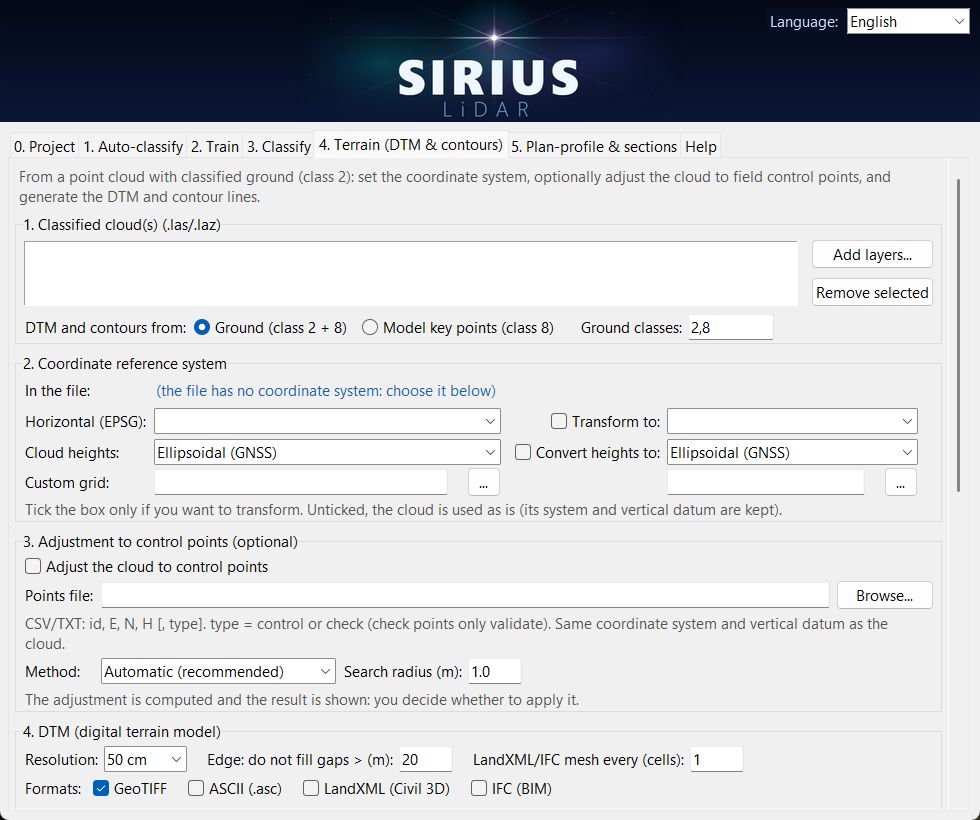
Task: Expand the Convert heights to dropdown
Action: [792, 452]
